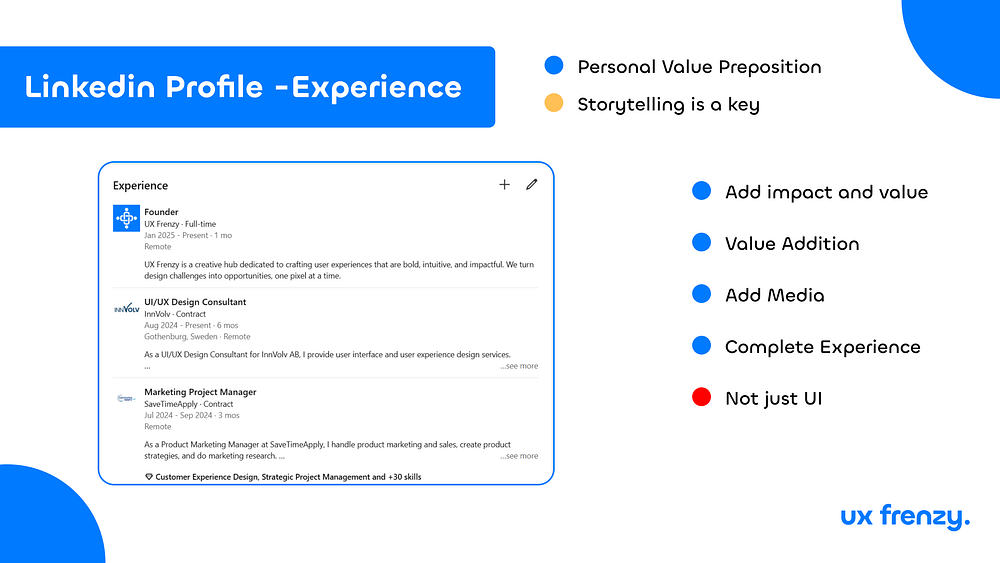Click the orange Storytelling bullet dot
The height and width of the screenshot is (563, 1000).
[x=554, y=103]
